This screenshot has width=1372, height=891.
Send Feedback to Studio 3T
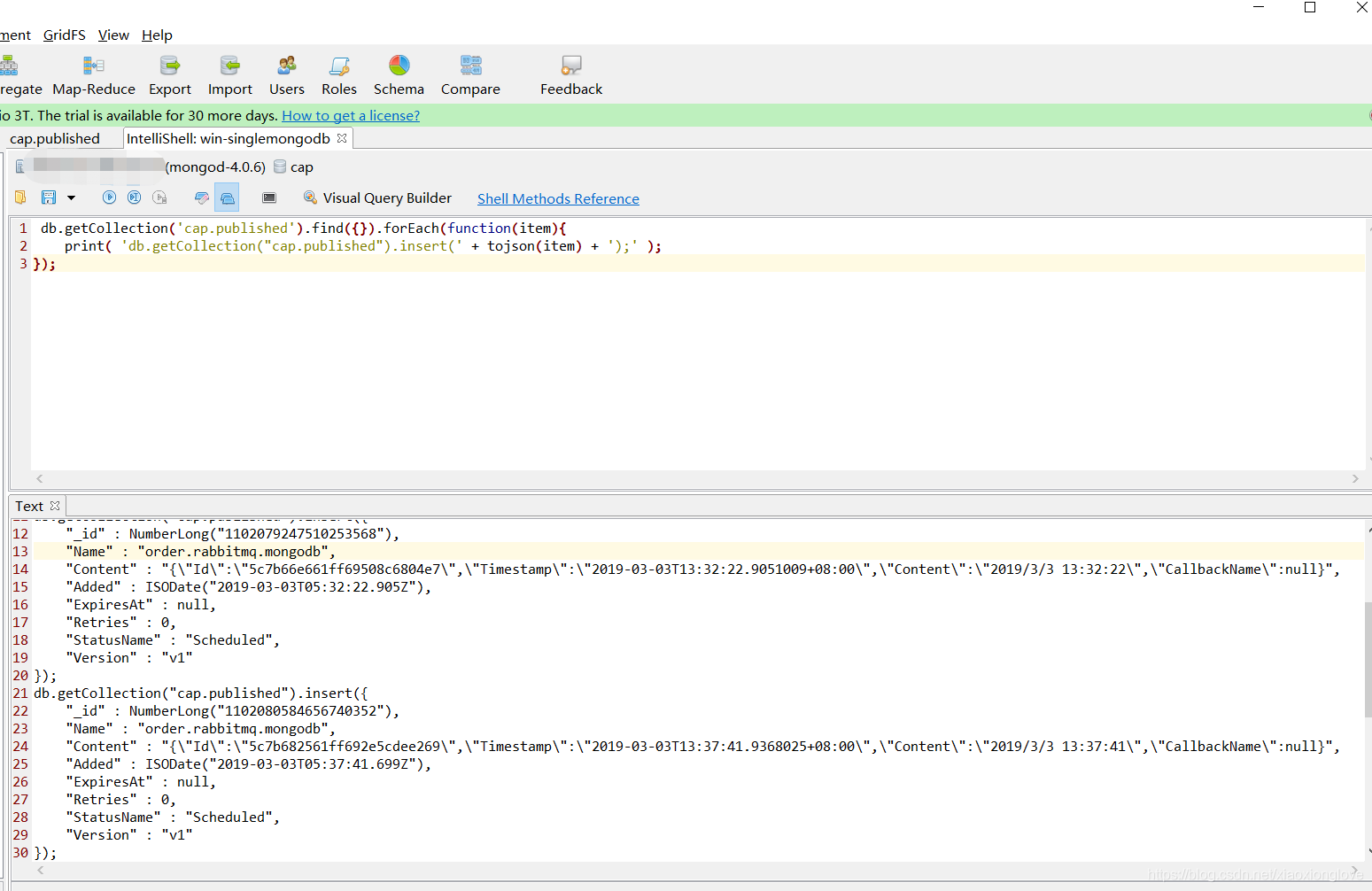570,74
